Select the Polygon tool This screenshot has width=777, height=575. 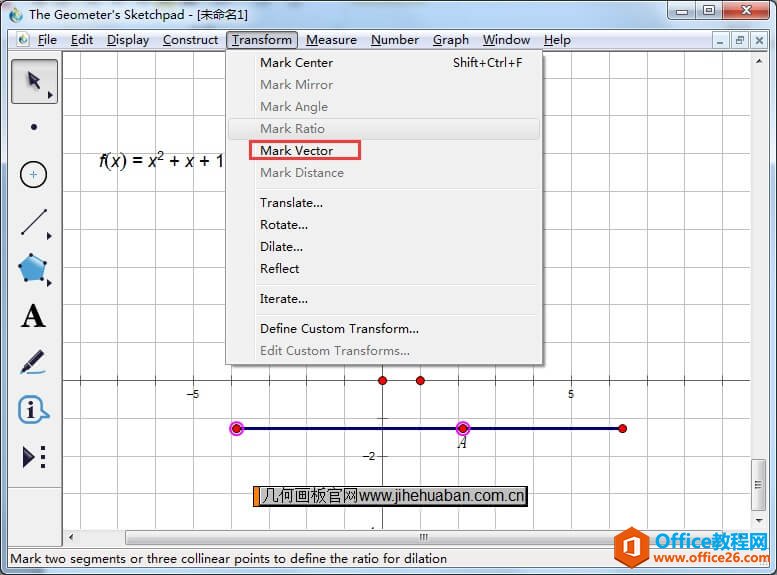pos(33,268)
